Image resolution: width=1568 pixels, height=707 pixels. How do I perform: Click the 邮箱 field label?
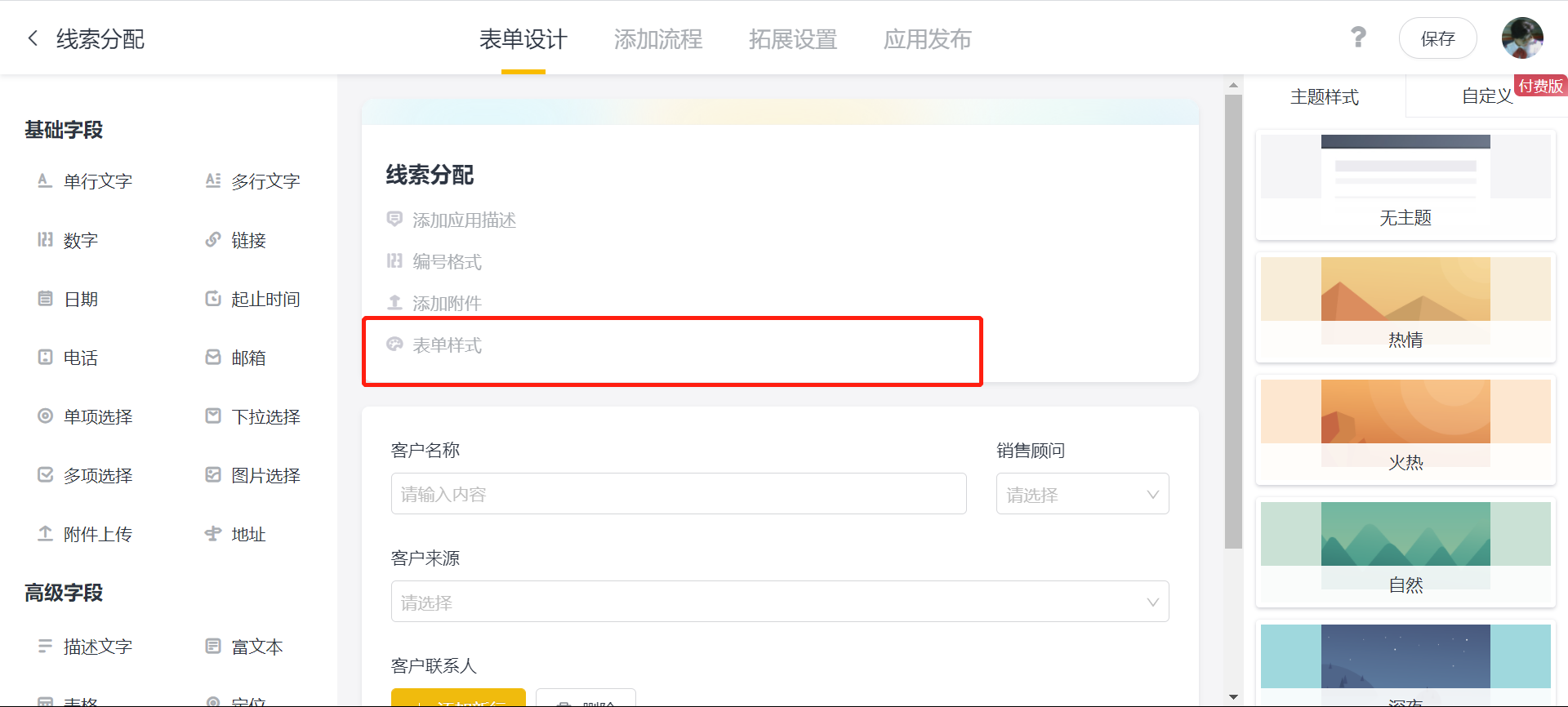248,358
